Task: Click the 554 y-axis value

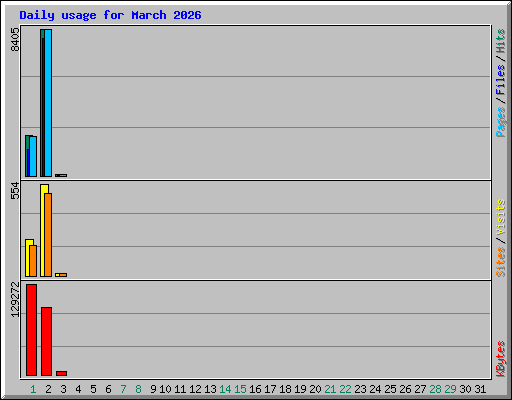Action: 15,191
